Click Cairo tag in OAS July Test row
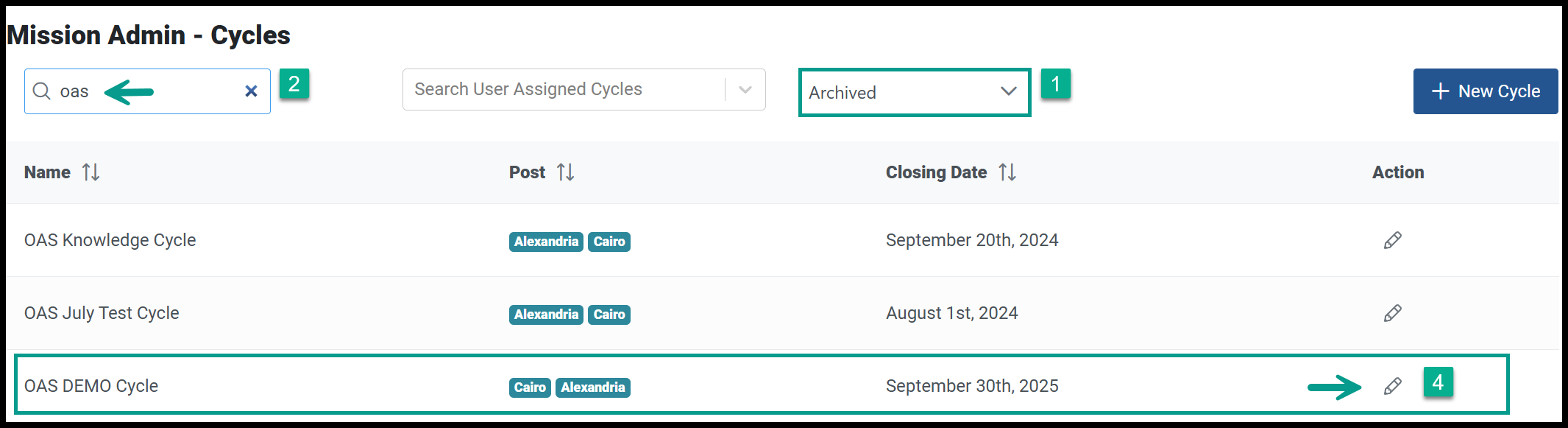Screen dimensions: 1568x428 pos(609,315)
